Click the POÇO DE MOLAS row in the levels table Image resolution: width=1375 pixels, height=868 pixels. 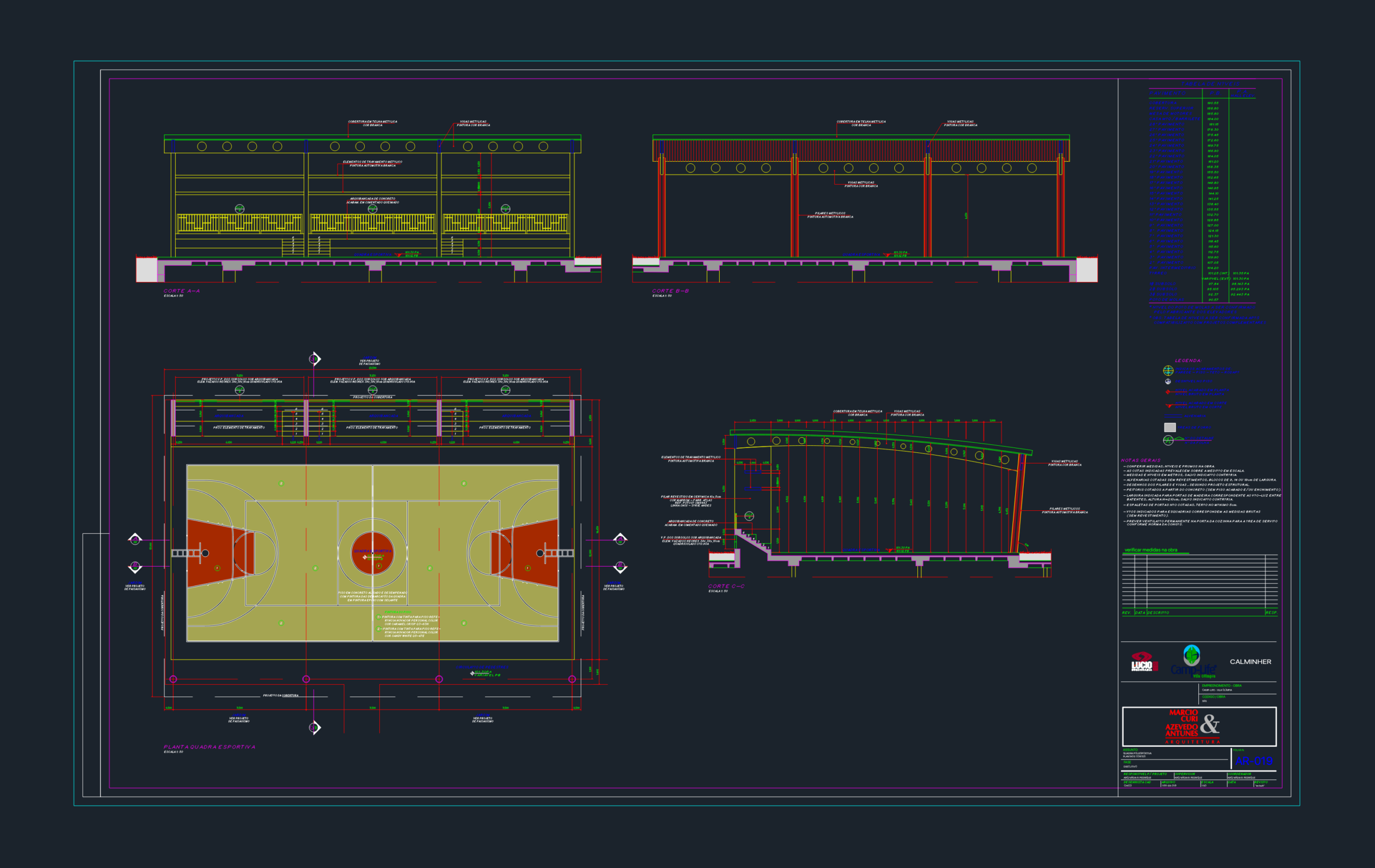[1202, 300]
